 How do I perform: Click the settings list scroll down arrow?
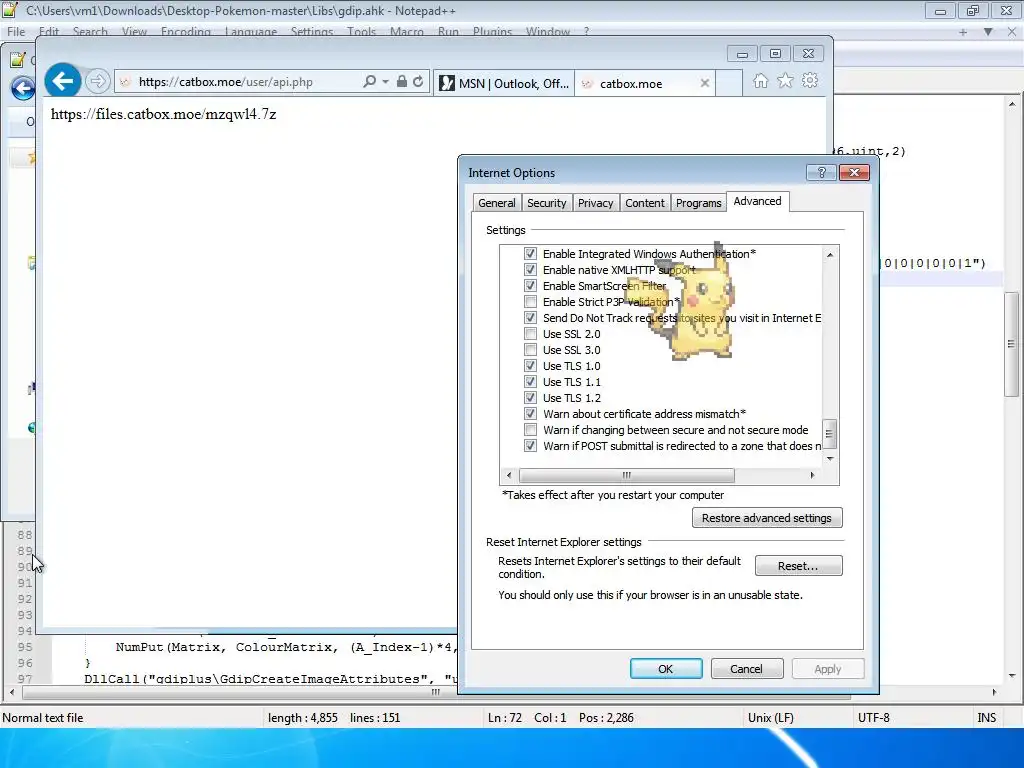[x=829, y=458]
